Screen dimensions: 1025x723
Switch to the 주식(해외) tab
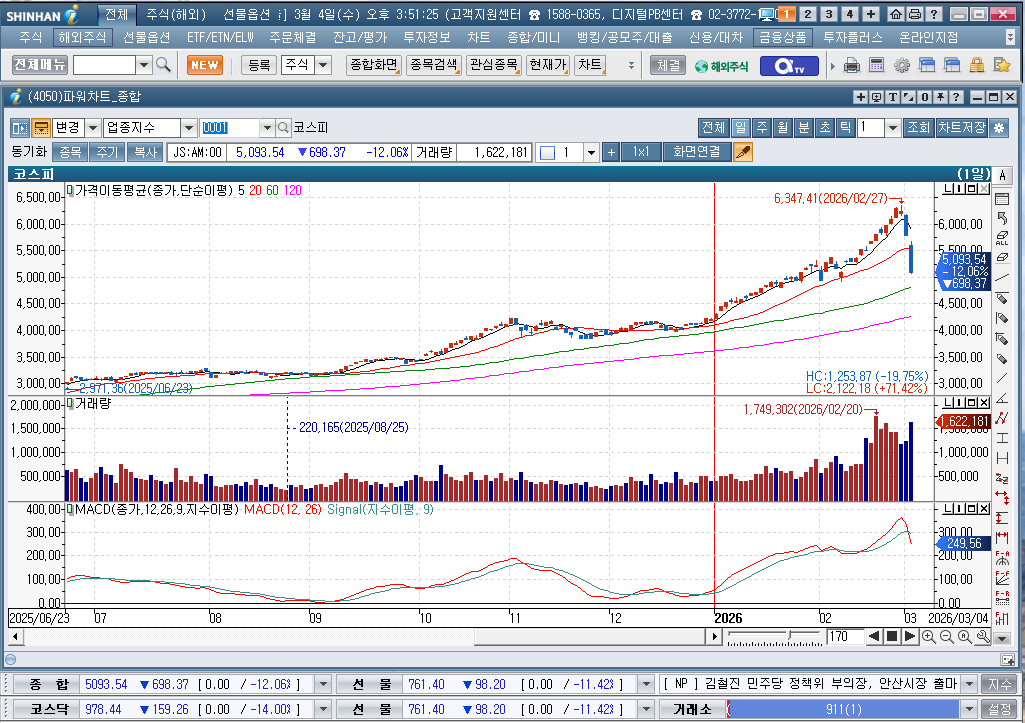(176, 14)
